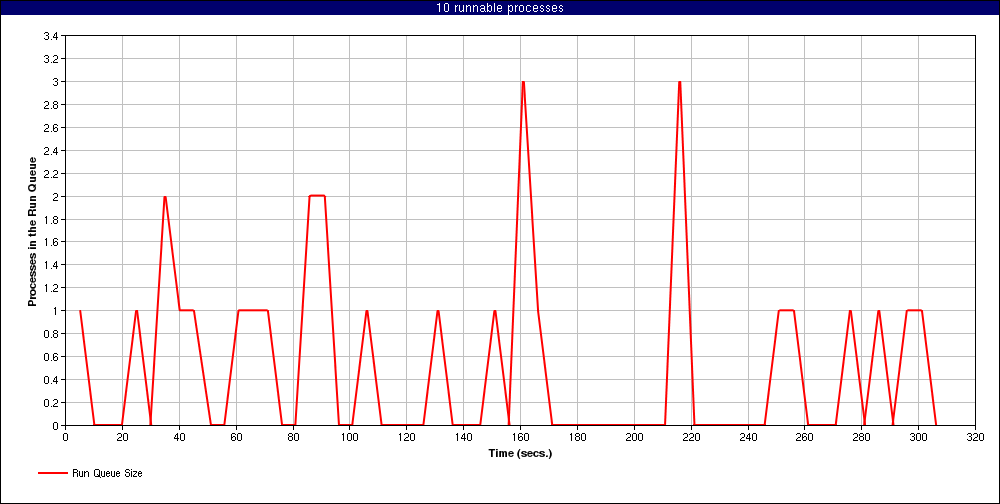Image resolution: width=1000 pixels, height=504 pixels.
Task: Click the peak of 1 near 276 seconds
Action: 850,311
